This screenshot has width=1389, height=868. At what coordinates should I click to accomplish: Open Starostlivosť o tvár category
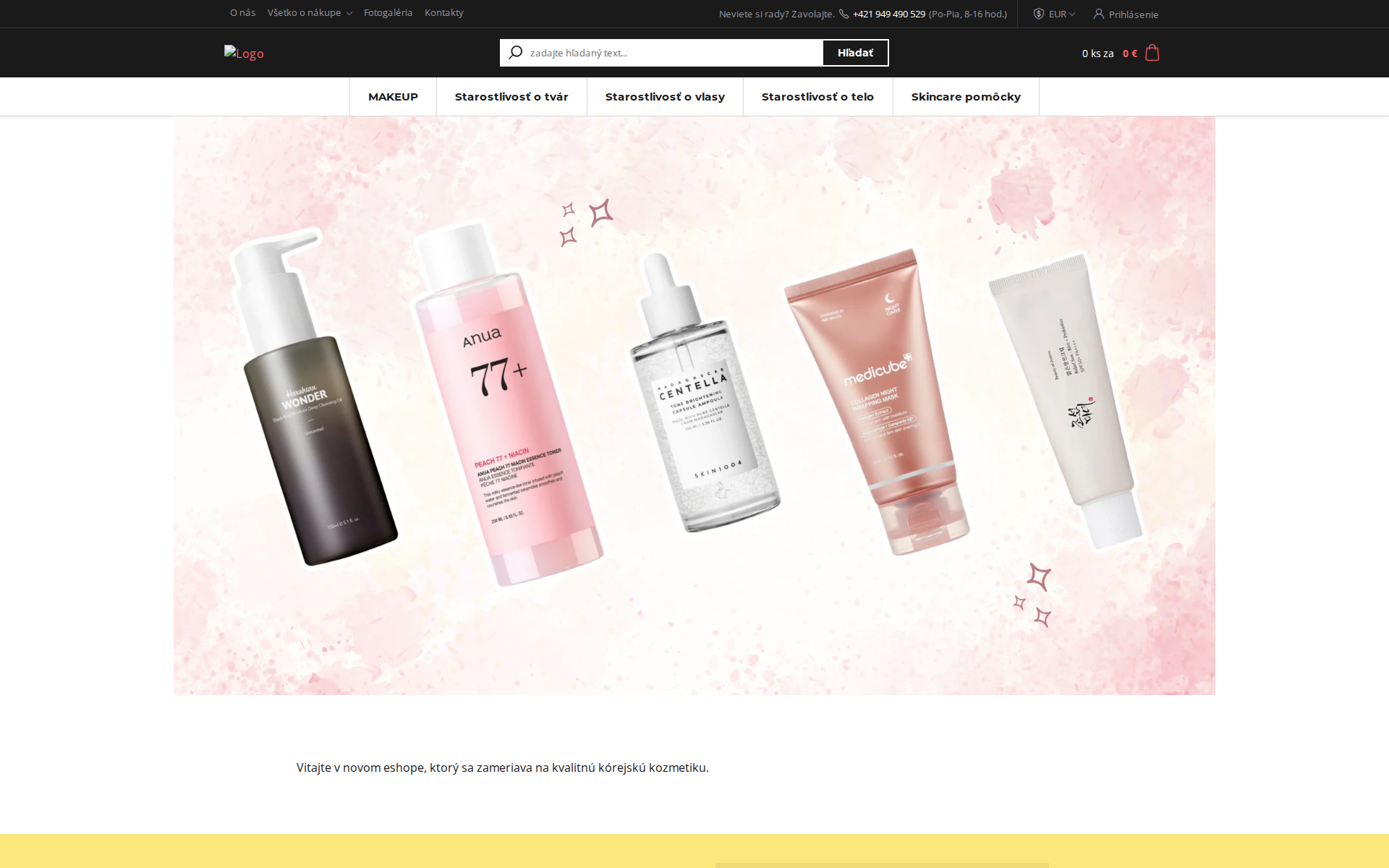click(x=511, y=97)
